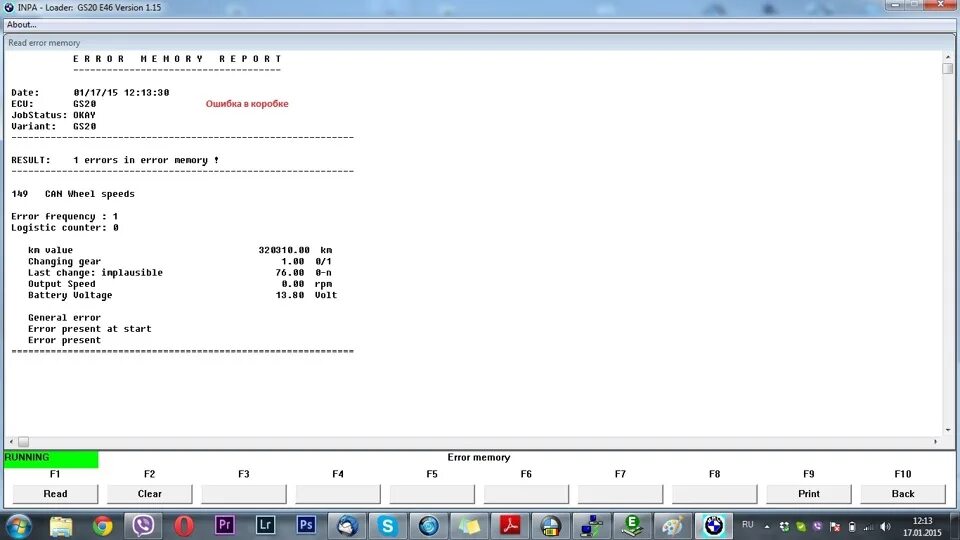This screenshot has width=960, height=540.
Task: Click the F1 Read button
Action: click(55, 493)
